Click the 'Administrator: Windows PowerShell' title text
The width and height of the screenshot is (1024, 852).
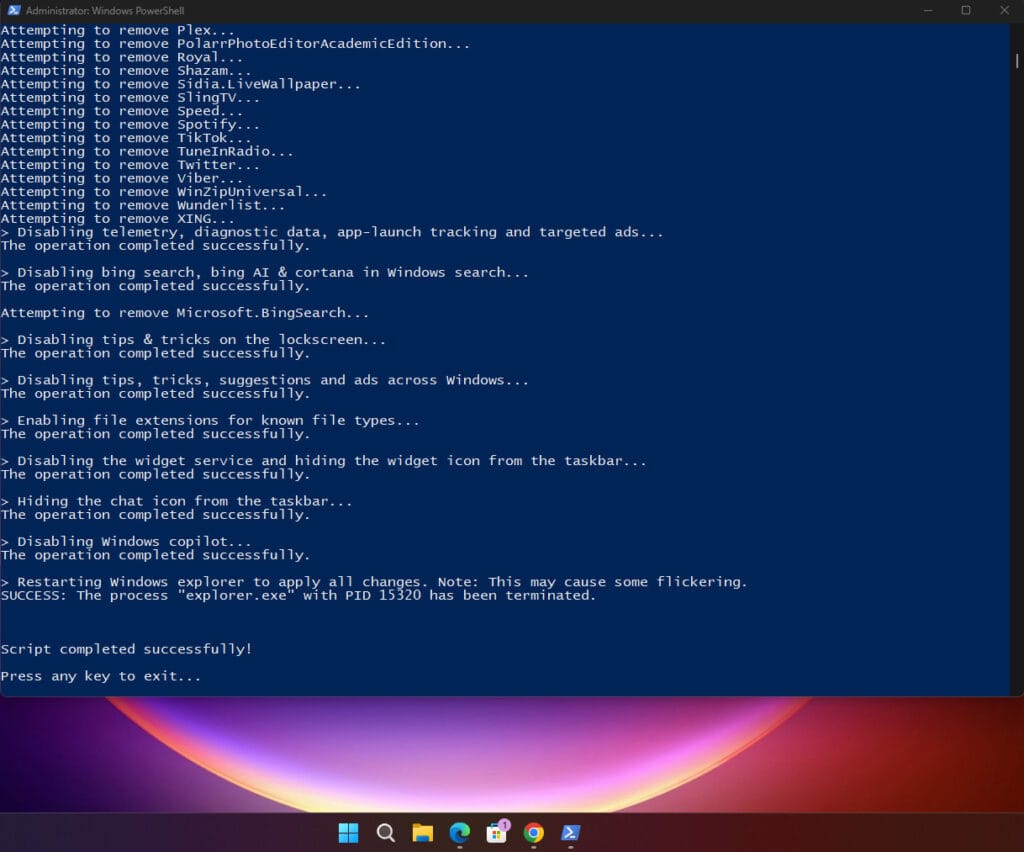104,10
